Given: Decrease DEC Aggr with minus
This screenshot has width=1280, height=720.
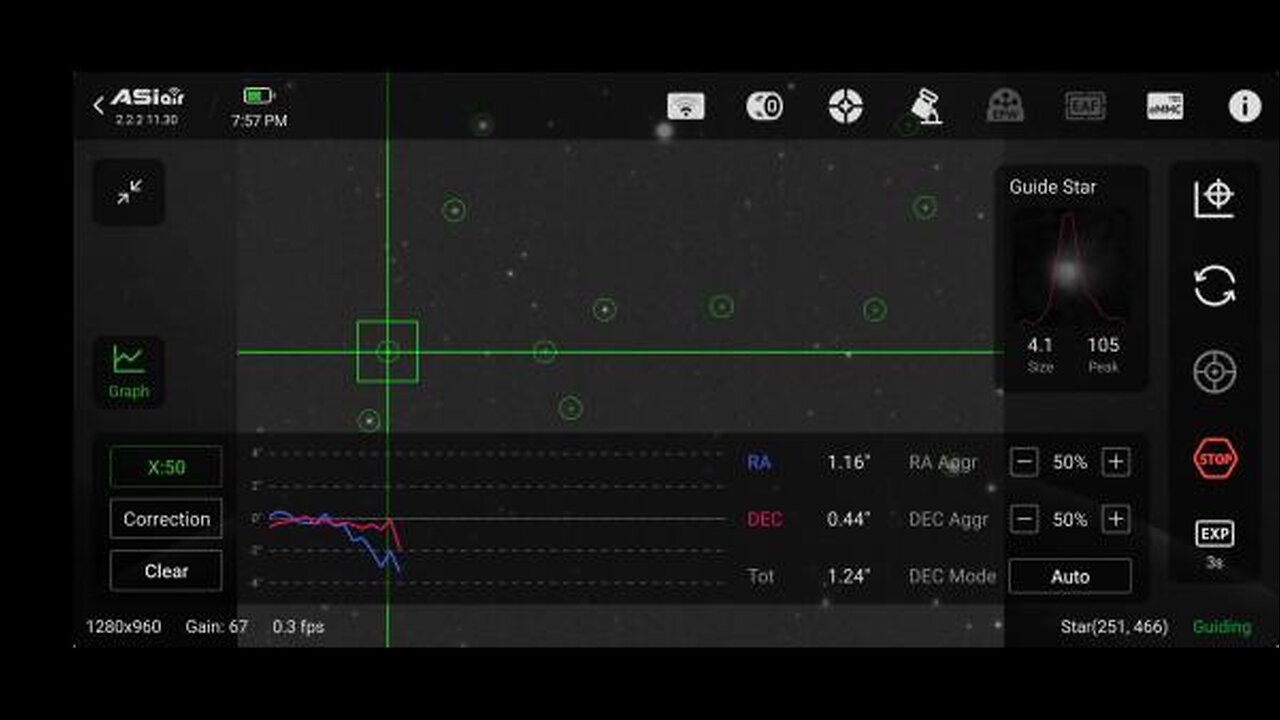Looking at the screenshot, I should (x=1023, y=519).
